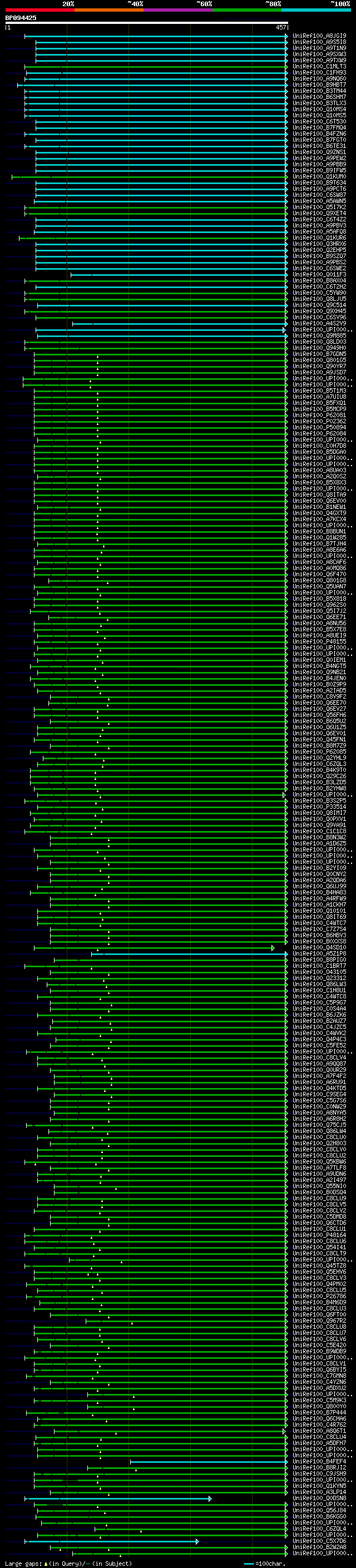Click the white query sequence bar
The image size is (356, 1568).
tap(147, 23)
